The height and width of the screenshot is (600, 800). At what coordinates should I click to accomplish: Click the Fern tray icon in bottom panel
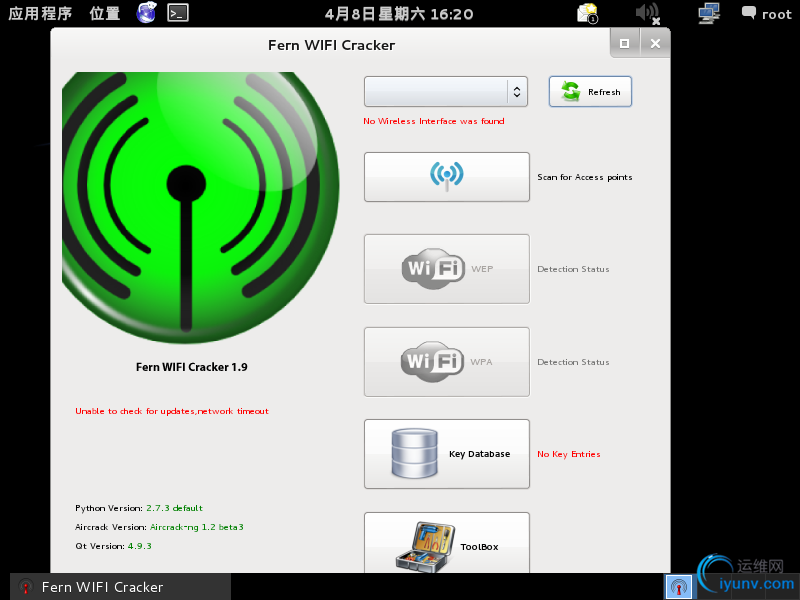pyautogui.click(x=679, y=587)
